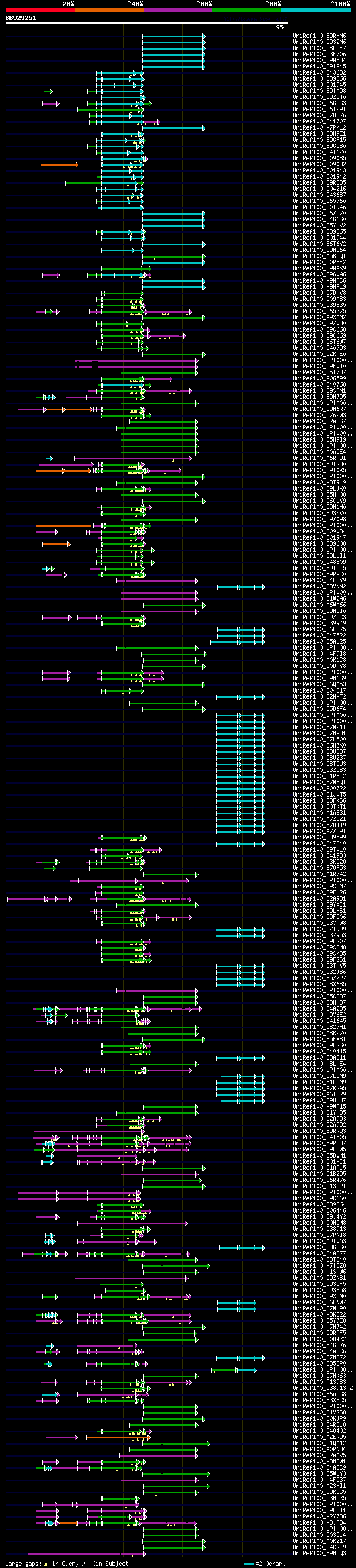The width and height of the screenshot is (356, 1568).
Task: Open entry UniRef100_Q43682
Action: [x=319, y=72]
